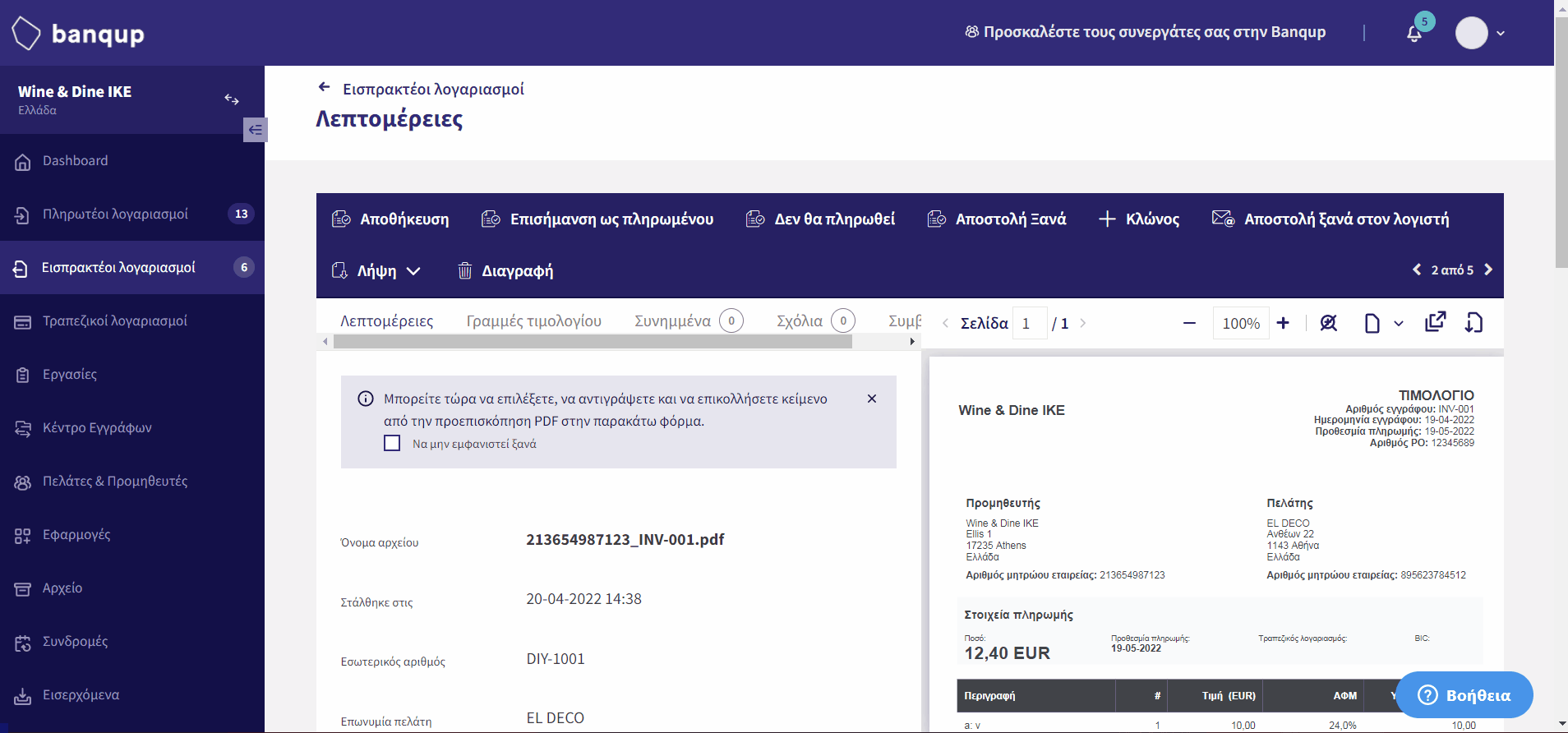Click Αποστολή ξανά στον λογιστή
Screen dimensions: 1568x733
pyautogui.click(x=1330, y=219)
